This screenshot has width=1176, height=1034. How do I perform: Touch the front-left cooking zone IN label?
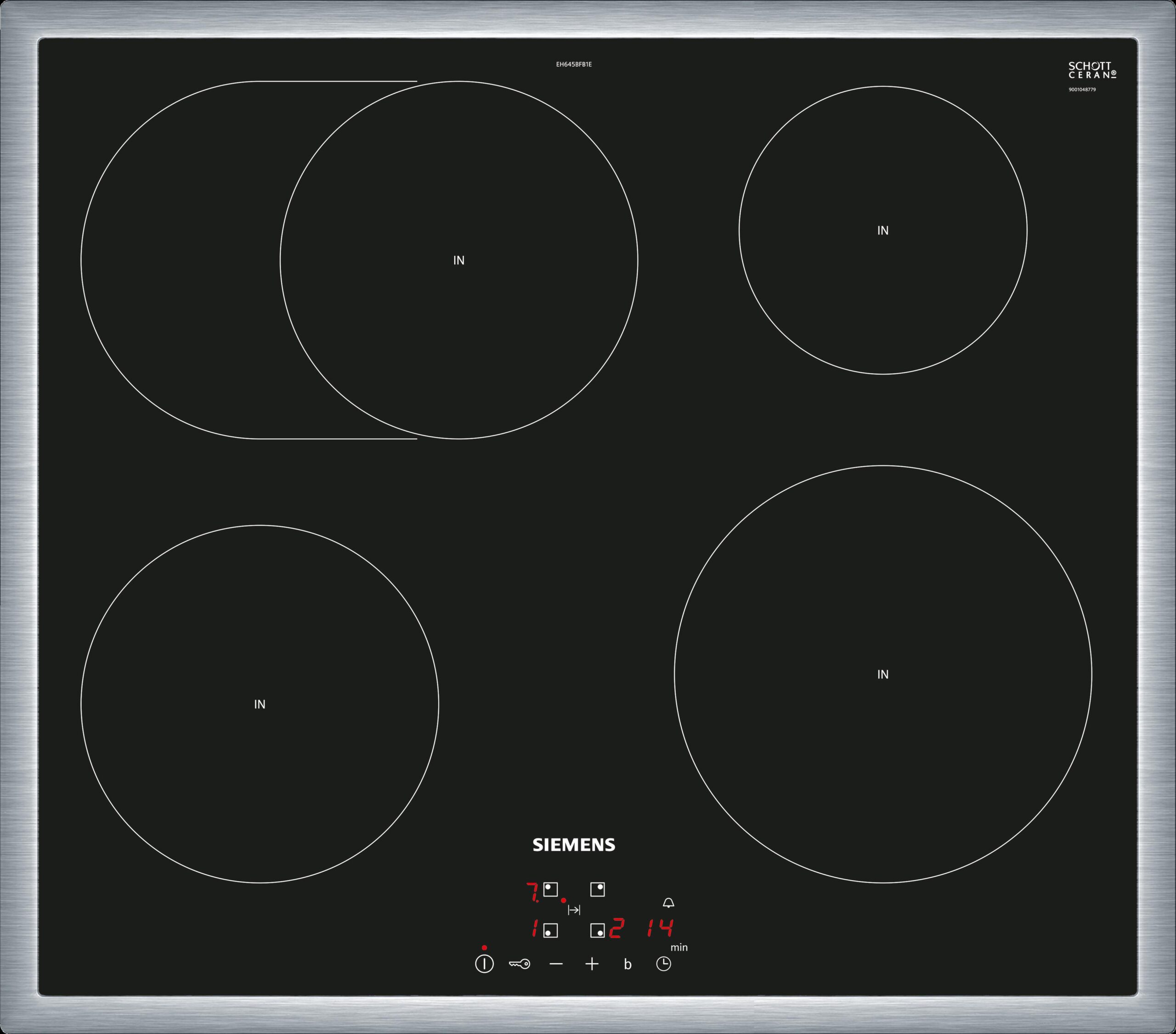tap(260, 704)
